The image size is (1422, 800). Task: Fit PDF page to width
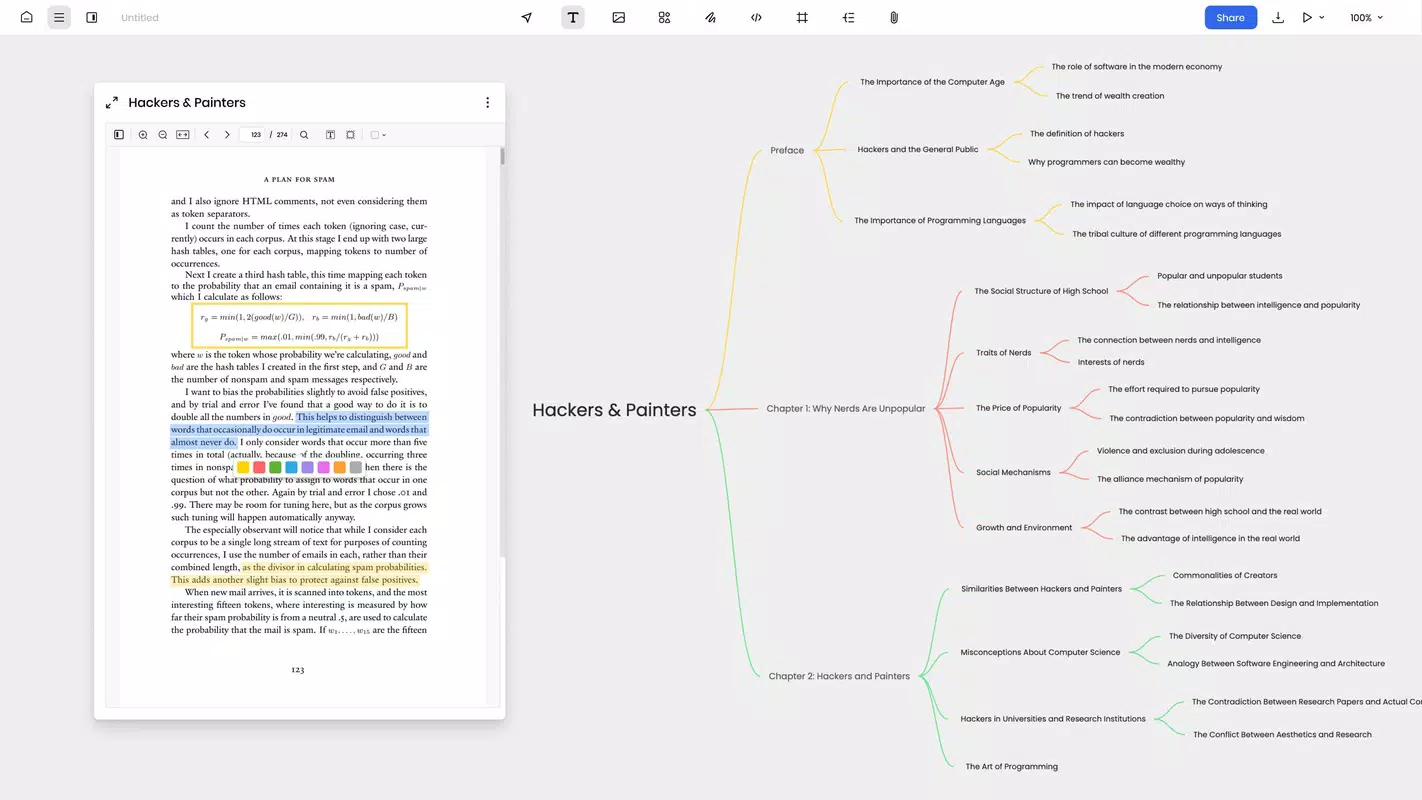pyautogui.click(x=183, y=134)
